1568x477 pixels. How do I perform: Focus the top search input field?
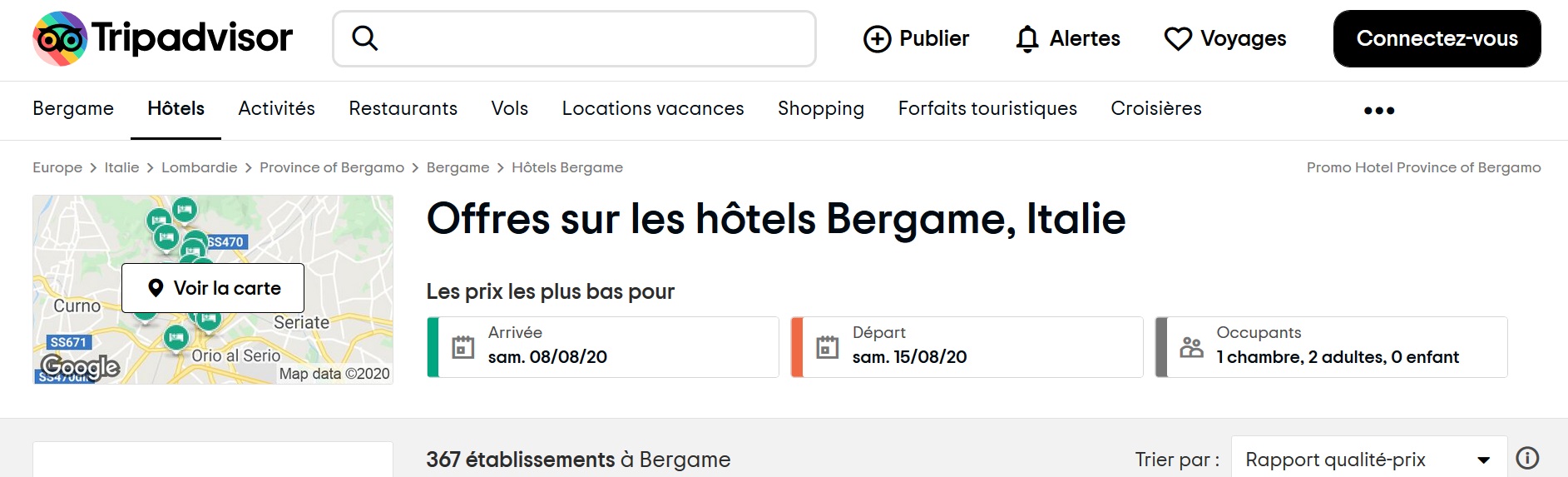tap(574, 39)
